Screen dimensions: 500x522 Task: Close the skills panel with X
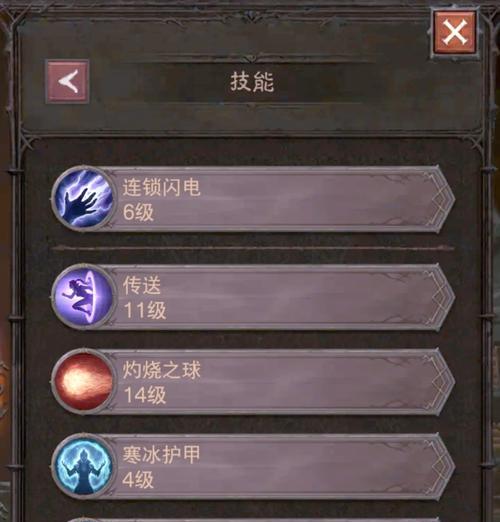pos(454,33)
